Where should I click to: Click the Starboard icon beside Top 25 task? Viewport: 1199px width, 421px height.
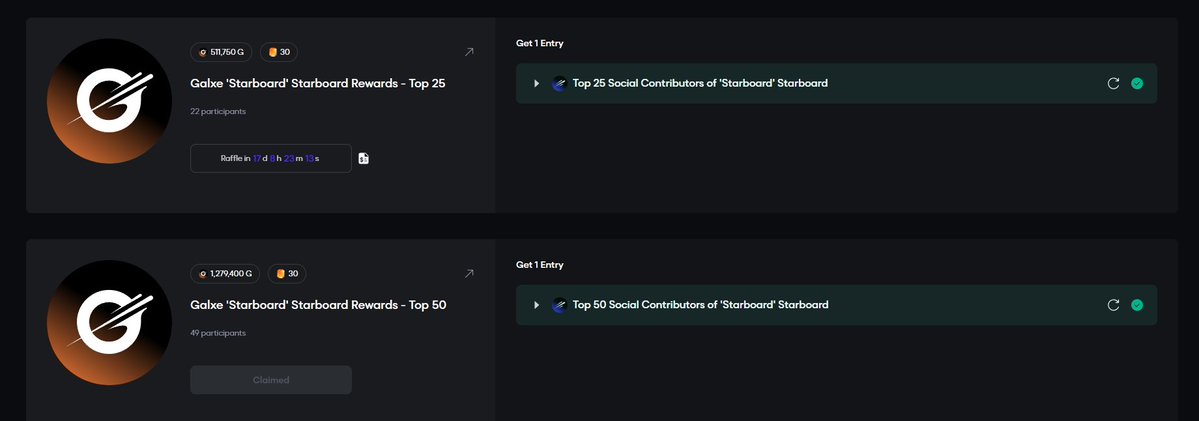560,84
